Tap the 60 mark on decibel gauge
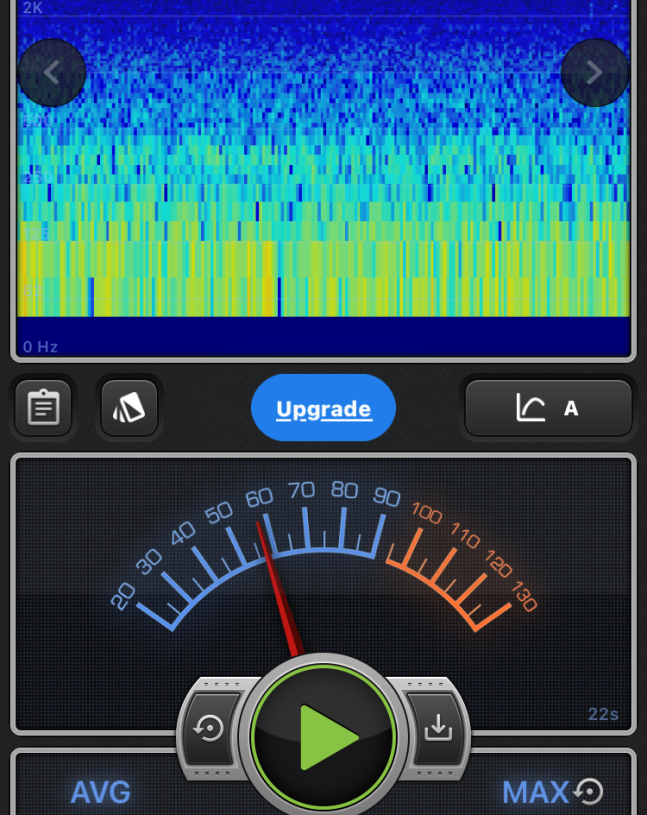 coord(259,498)
